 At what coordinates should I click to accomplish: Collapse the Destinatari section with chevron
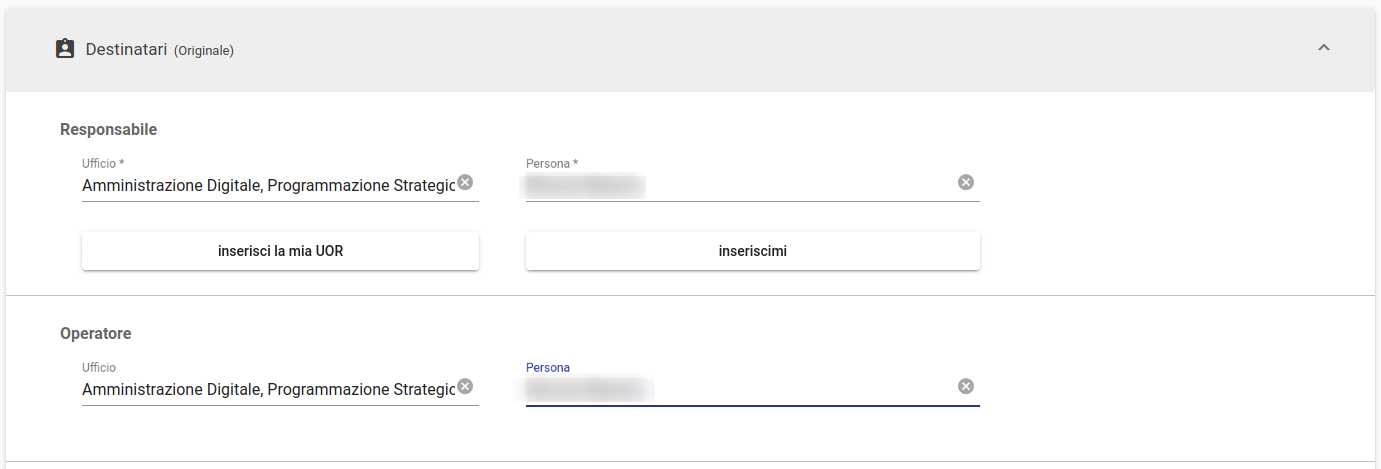tap(1324, 48)
